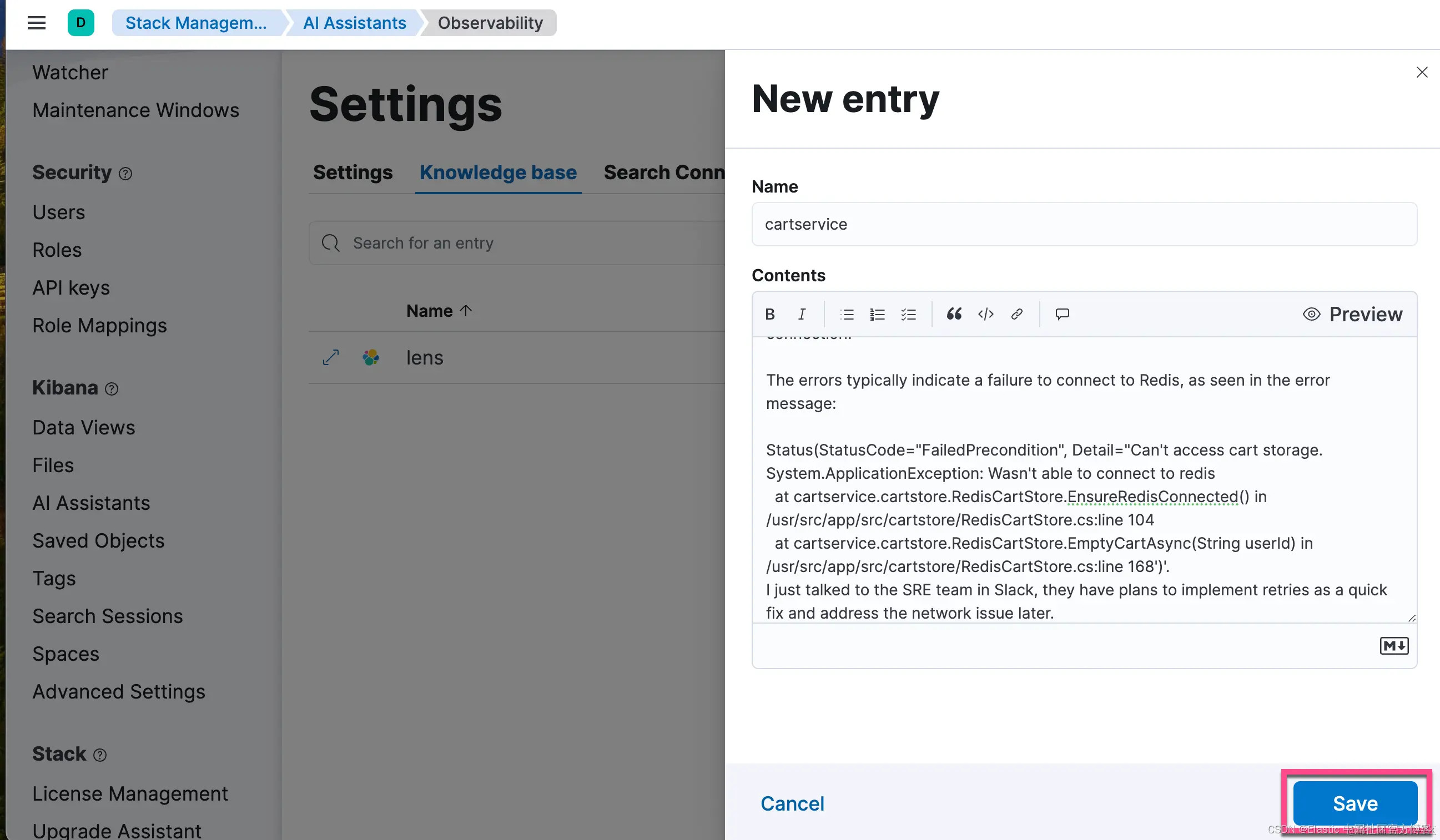Open Role Mappings in sidebar

click(x=99, y=326)
